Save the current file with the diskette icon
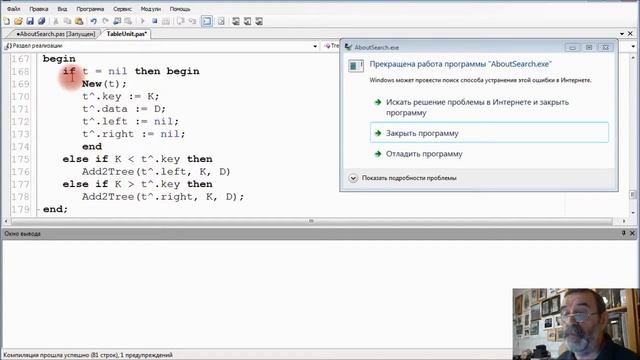 30,21
